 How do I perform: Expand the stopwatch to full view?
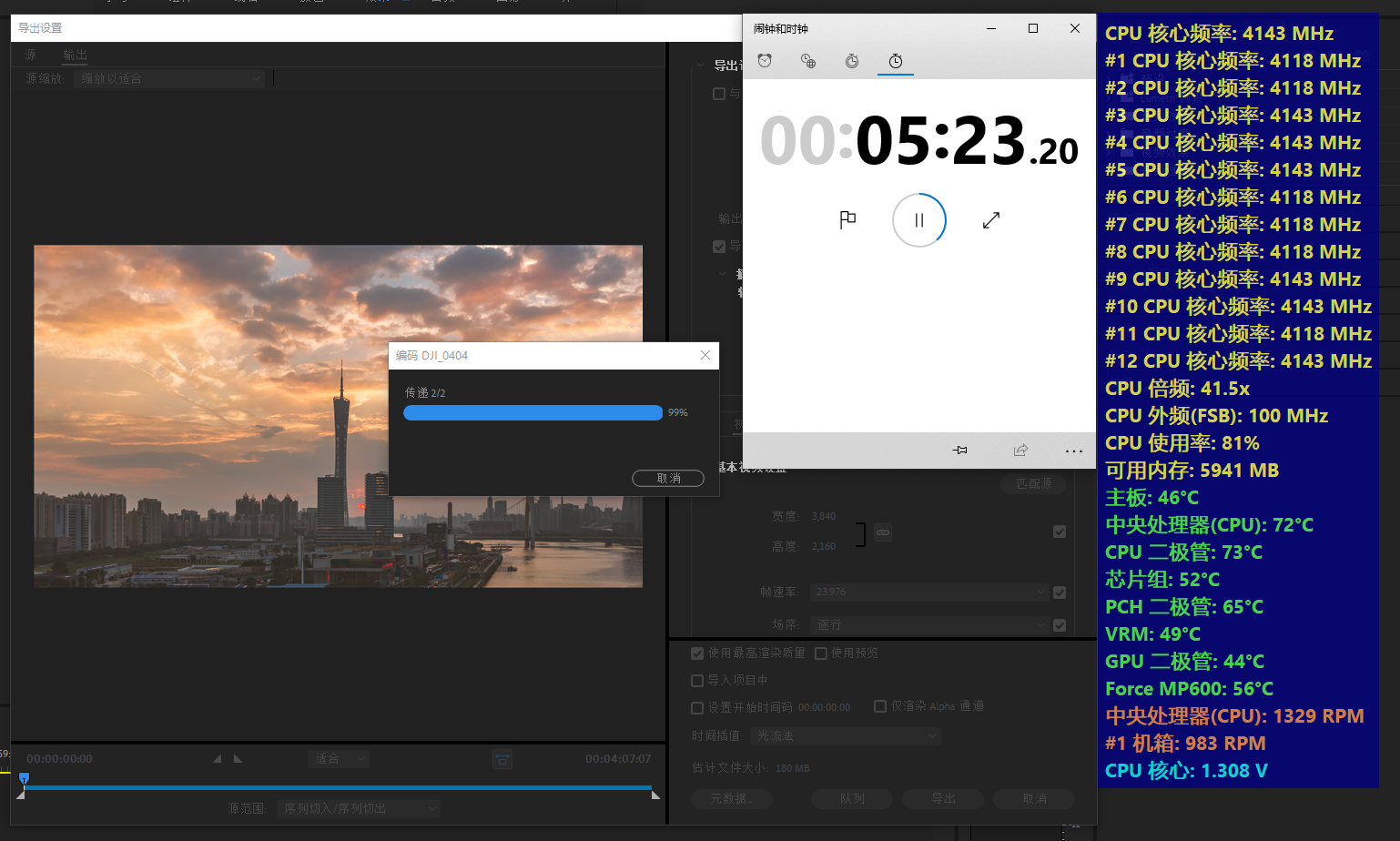click(991, 219)
